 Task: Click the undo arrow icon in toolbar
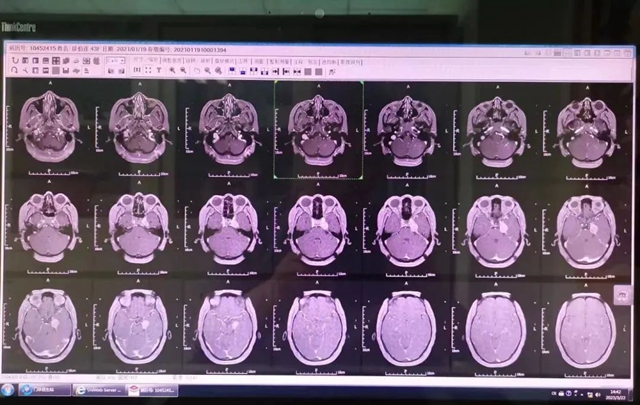coord(14,61)
